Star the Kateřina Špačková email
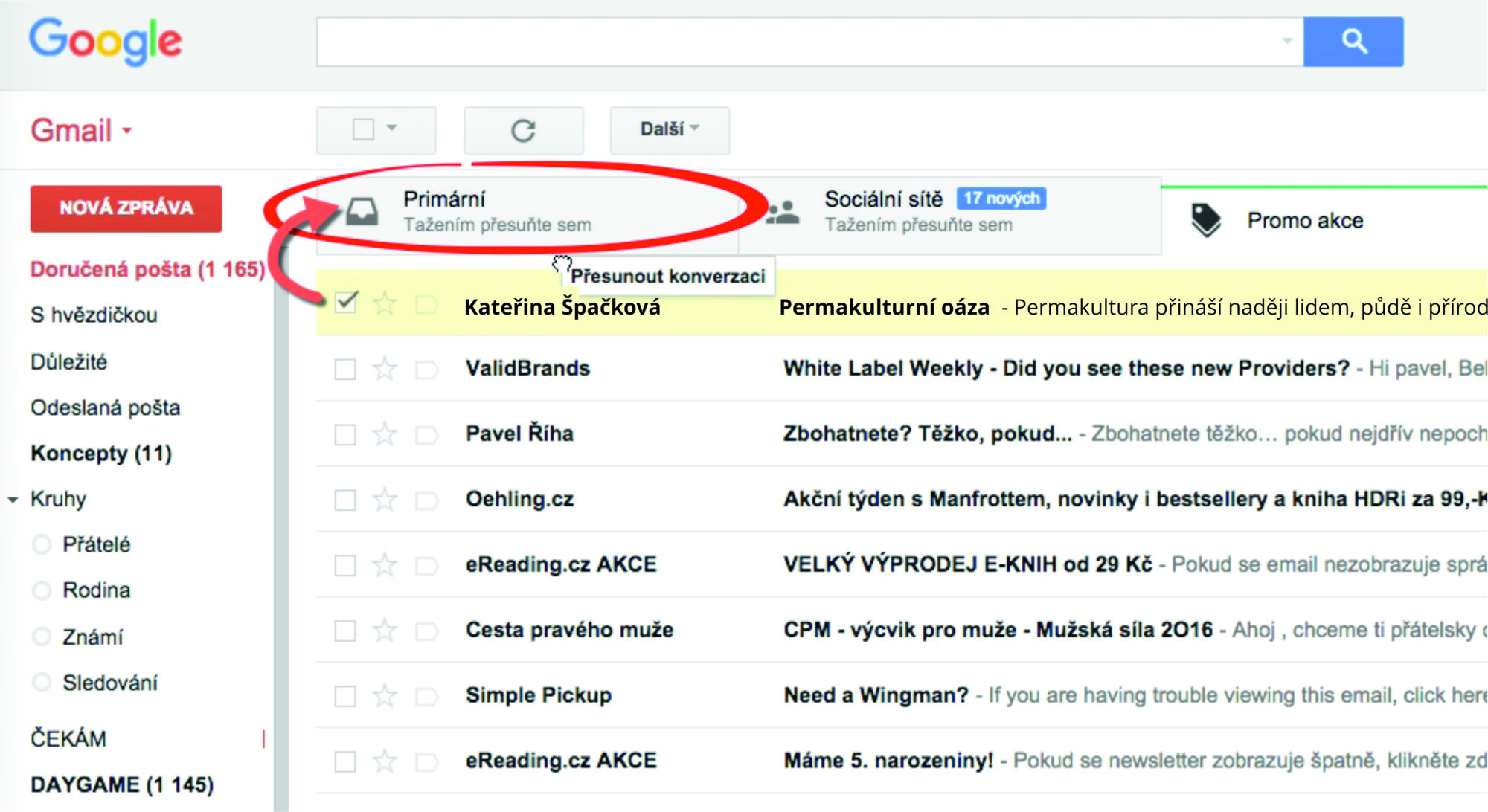Viewport: 1488px width, 812px height. 385,303
